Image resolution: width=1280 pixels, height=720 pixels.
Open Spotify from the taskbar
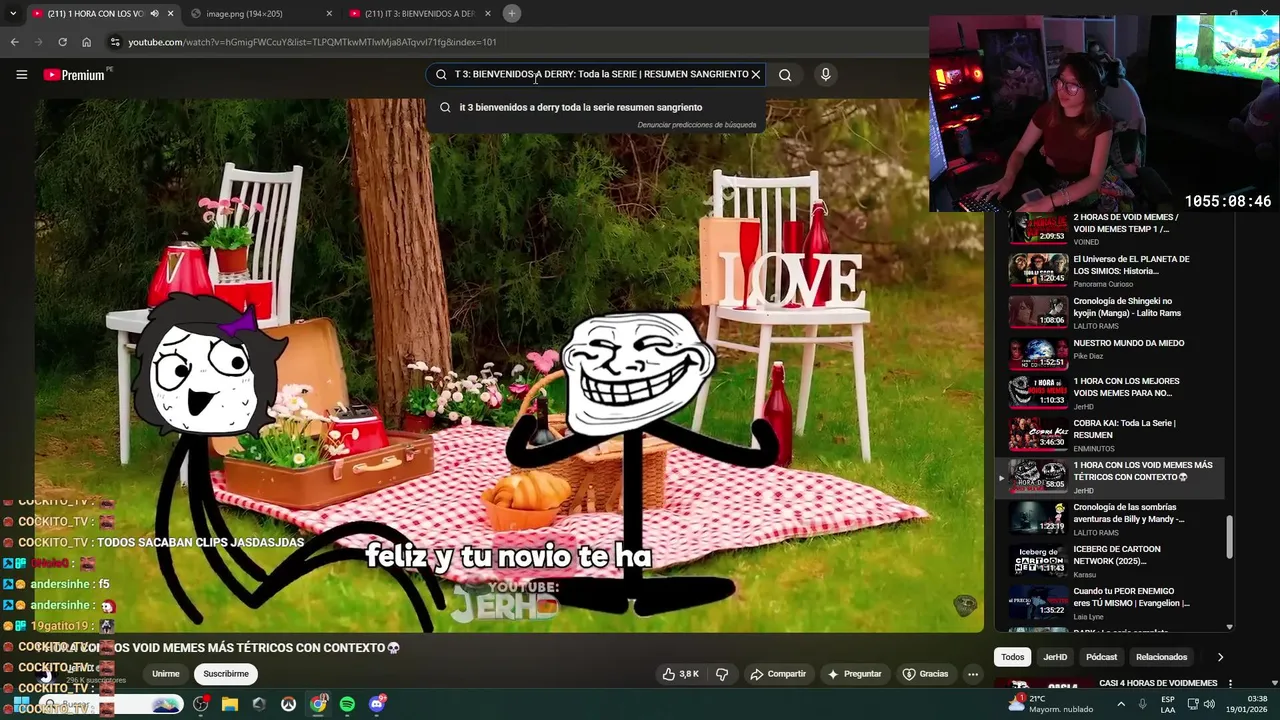pos(347,704)
